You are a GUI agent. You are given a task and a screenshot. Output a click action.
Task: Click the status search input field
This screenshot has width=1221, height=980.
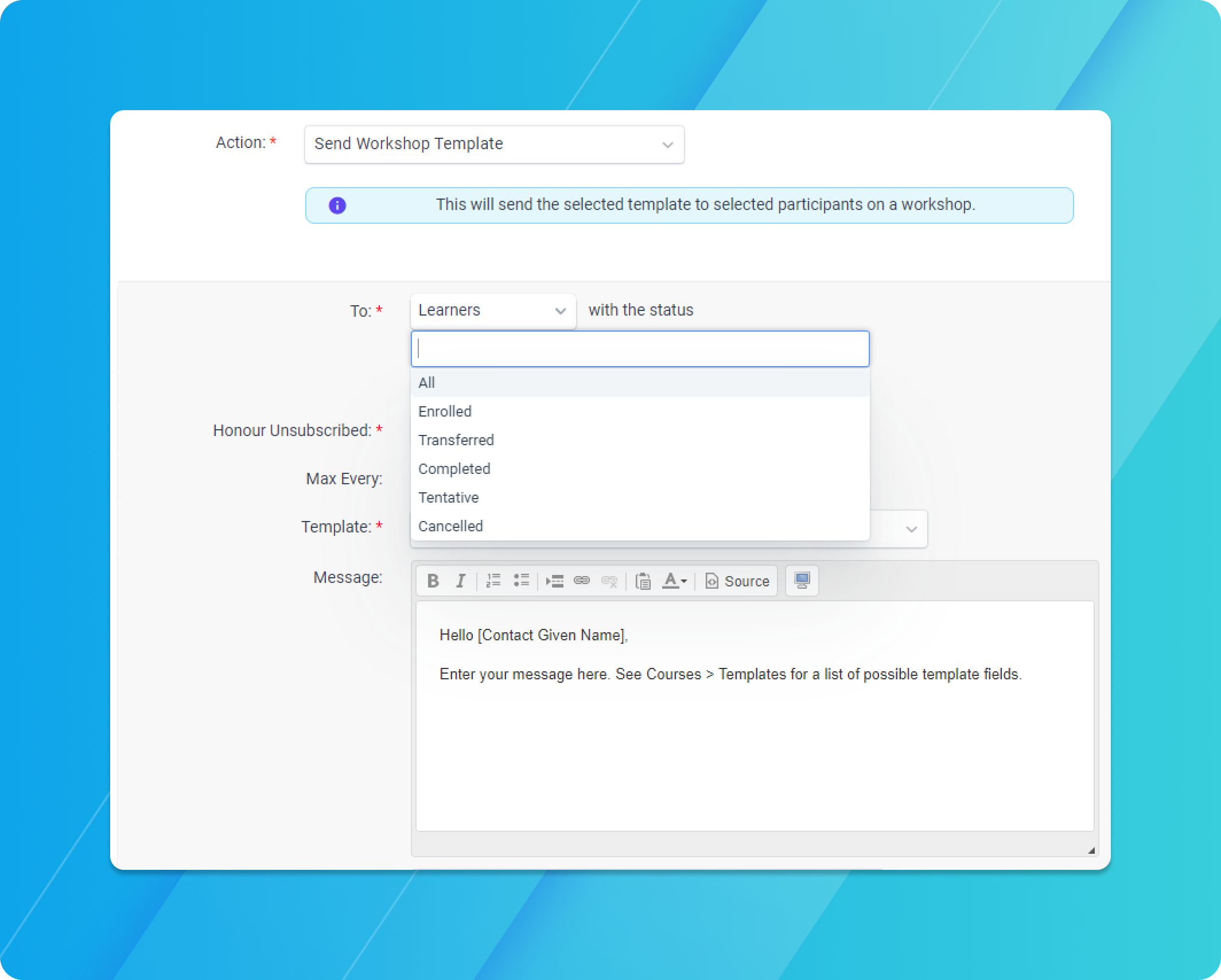point(640,349)
